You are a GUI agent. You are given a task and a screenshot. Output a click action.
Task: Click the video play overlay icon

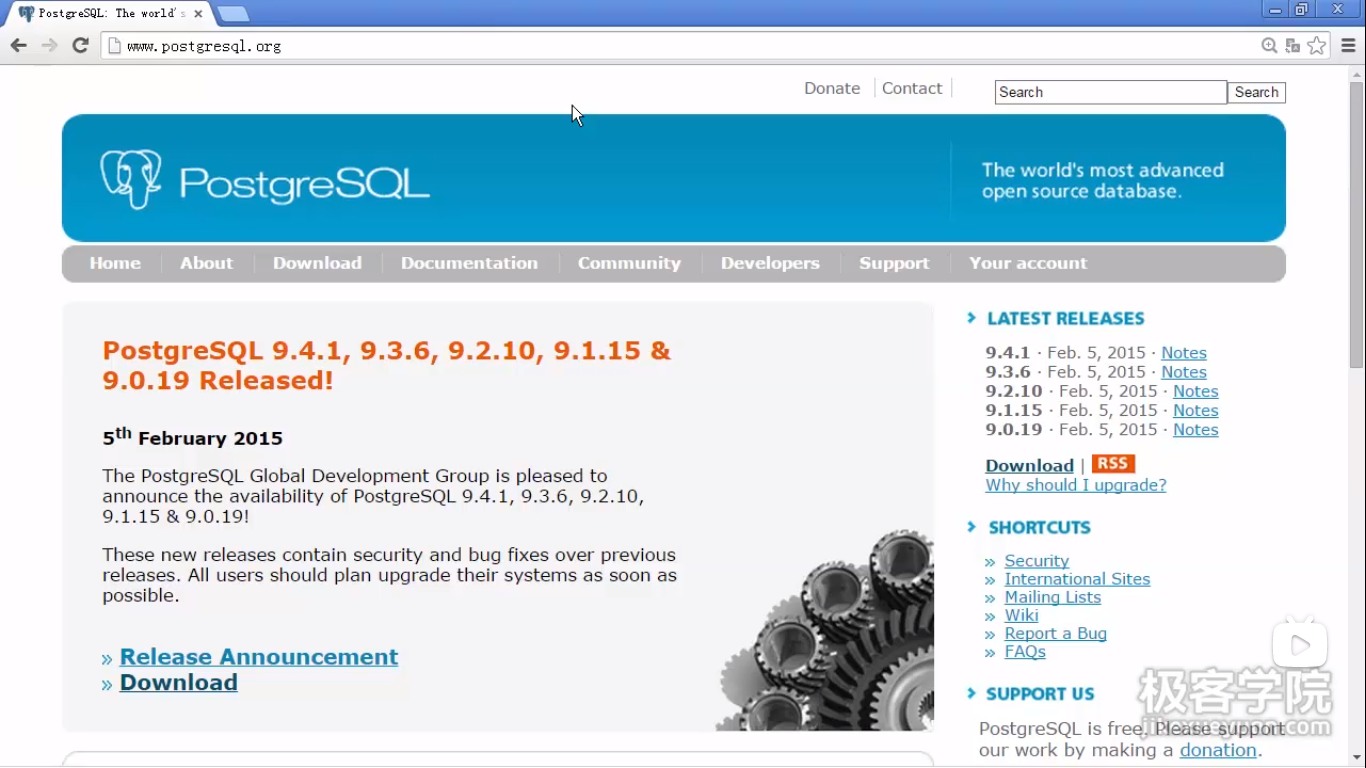click(1299, 645)
